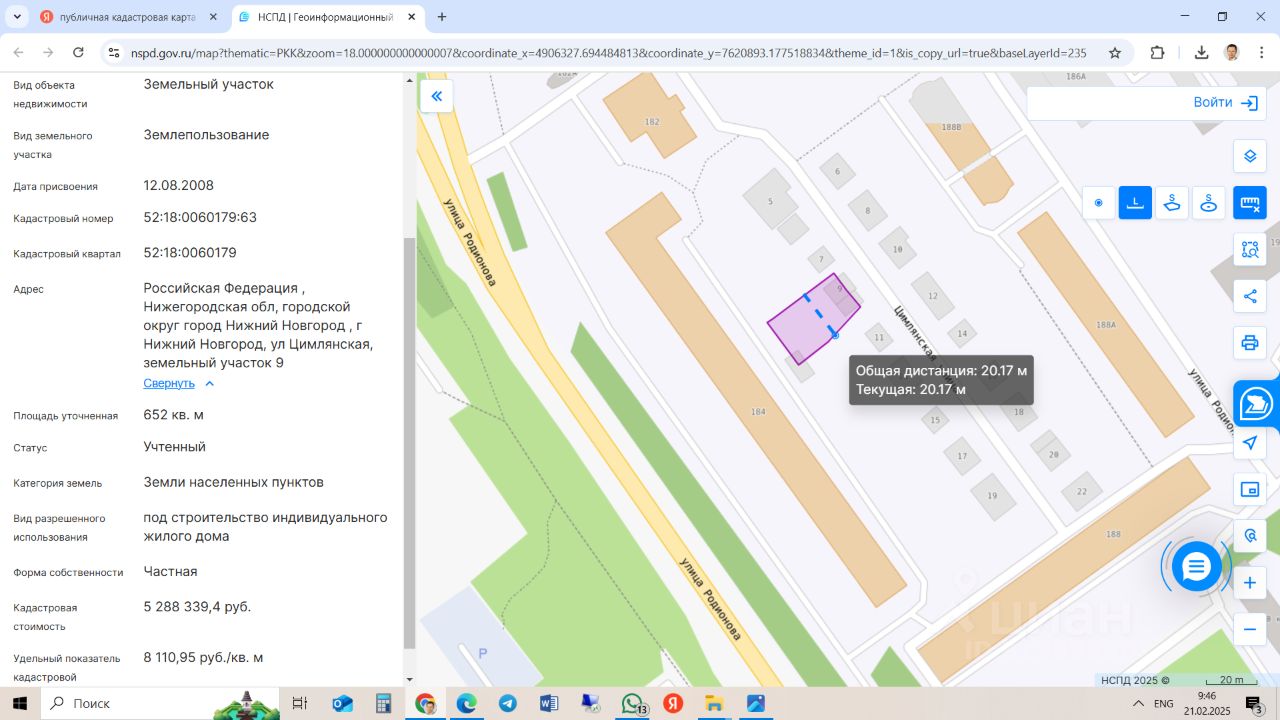Zoom out of the map
1280x720 pixels.
(x=1249, y=630)
